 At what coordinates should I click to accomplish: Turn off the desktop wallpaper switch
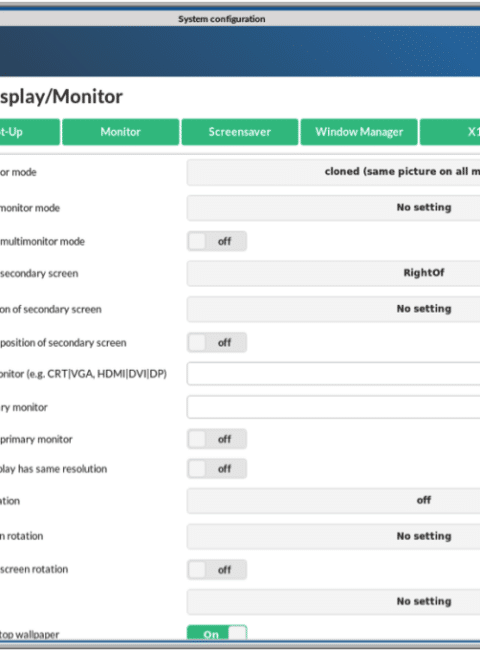click(217, 633)
